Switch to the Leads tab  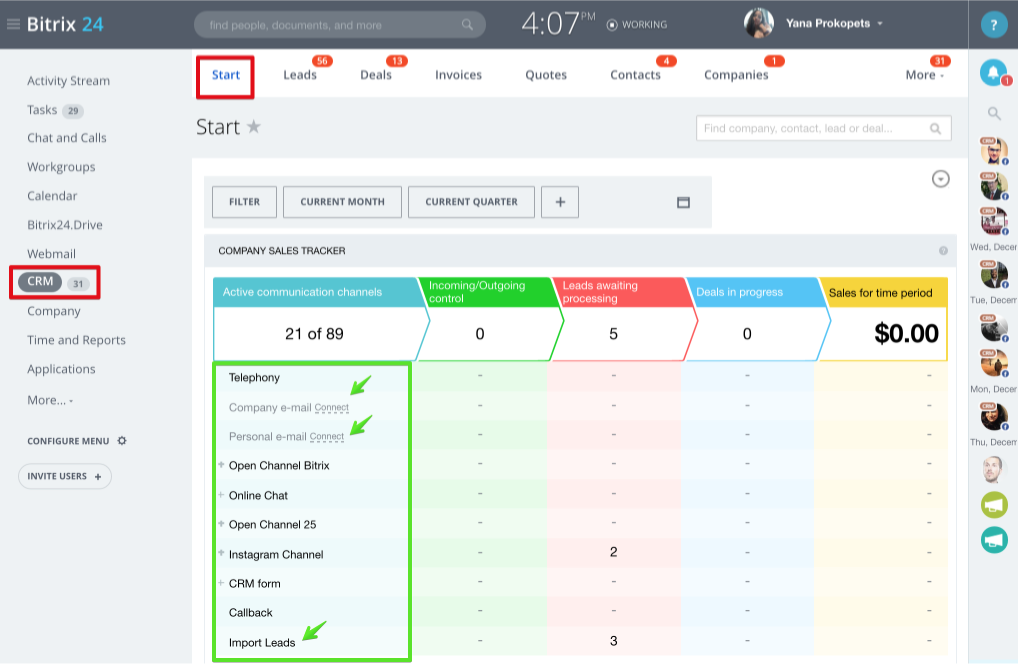(300, 75)
